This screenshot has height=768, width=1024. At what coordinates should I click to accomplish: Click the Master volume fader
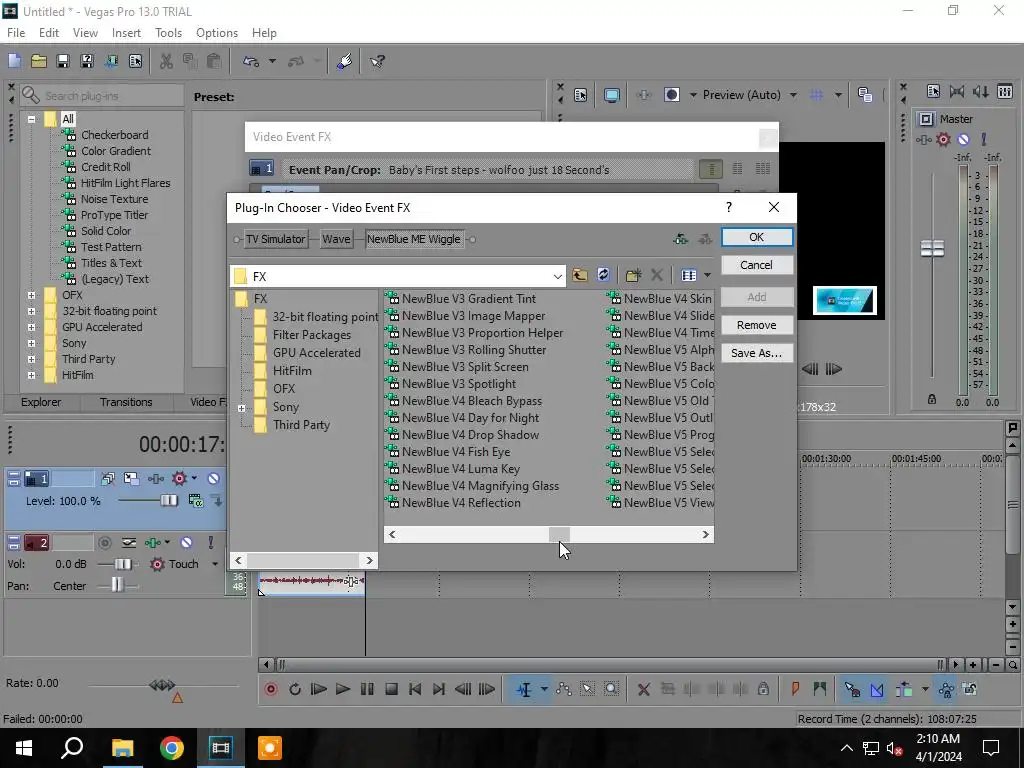(x=933, y=248)
